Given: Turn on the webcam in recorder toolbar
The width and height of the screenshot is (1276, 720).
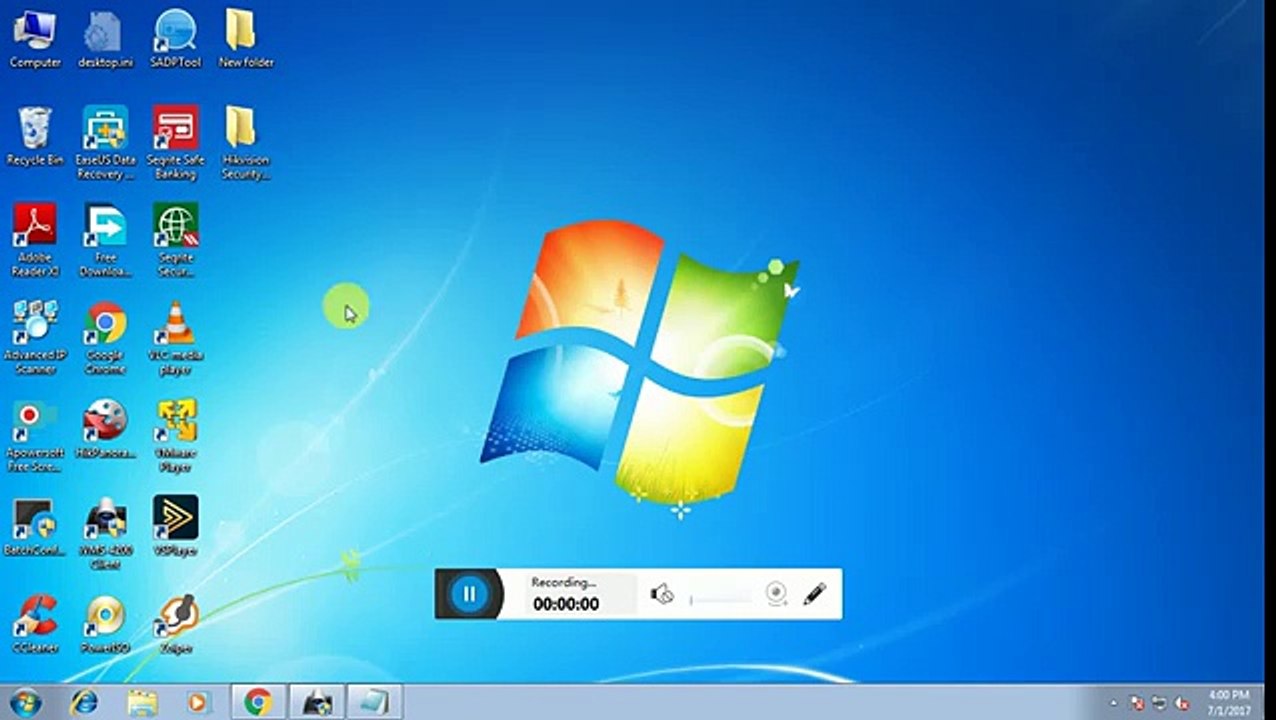Looking at the screenshot, I should coord(777,594).
